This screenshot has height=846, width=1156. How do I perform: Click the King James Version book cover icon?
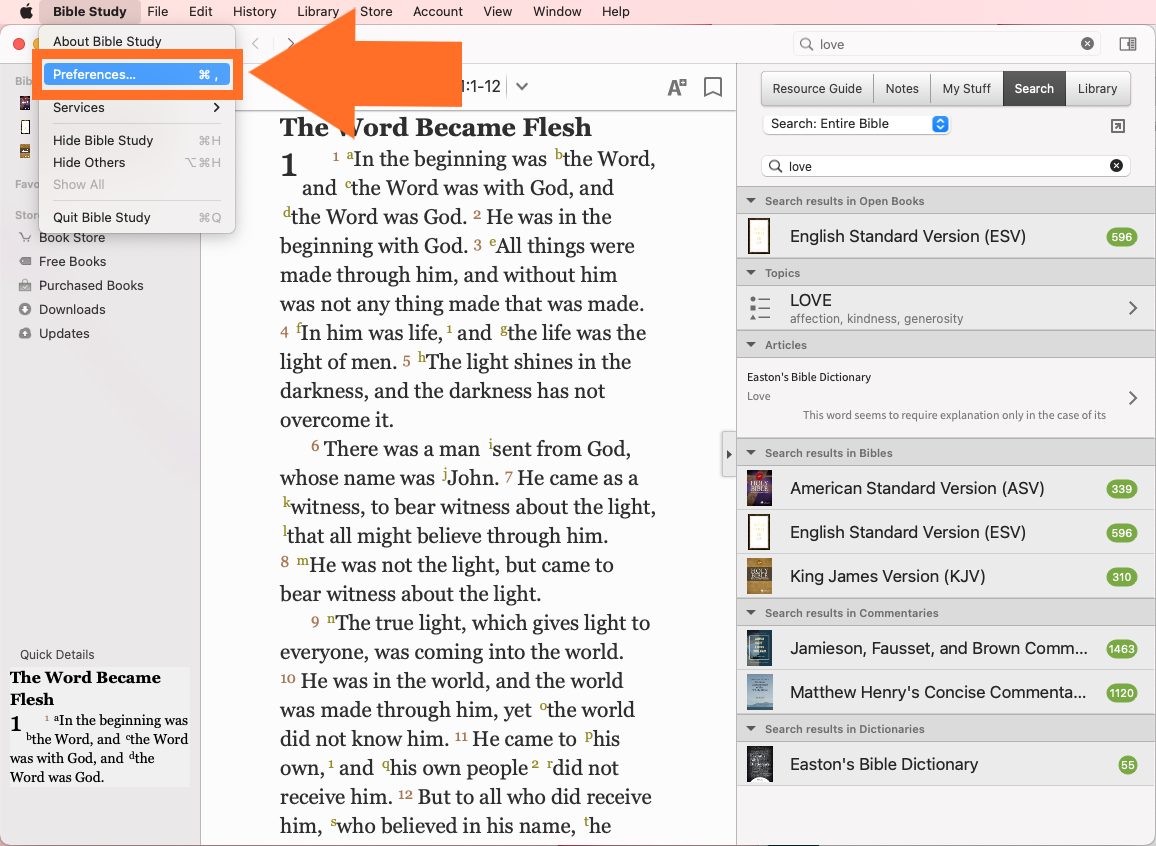759,576
